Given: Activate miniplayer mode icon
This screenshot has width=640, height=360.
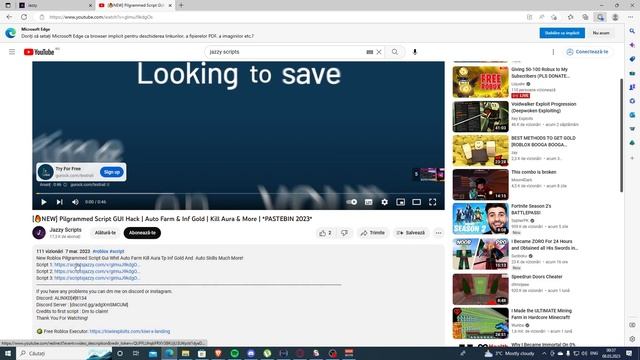Looking at the screenshot, I should coord(401,202).
